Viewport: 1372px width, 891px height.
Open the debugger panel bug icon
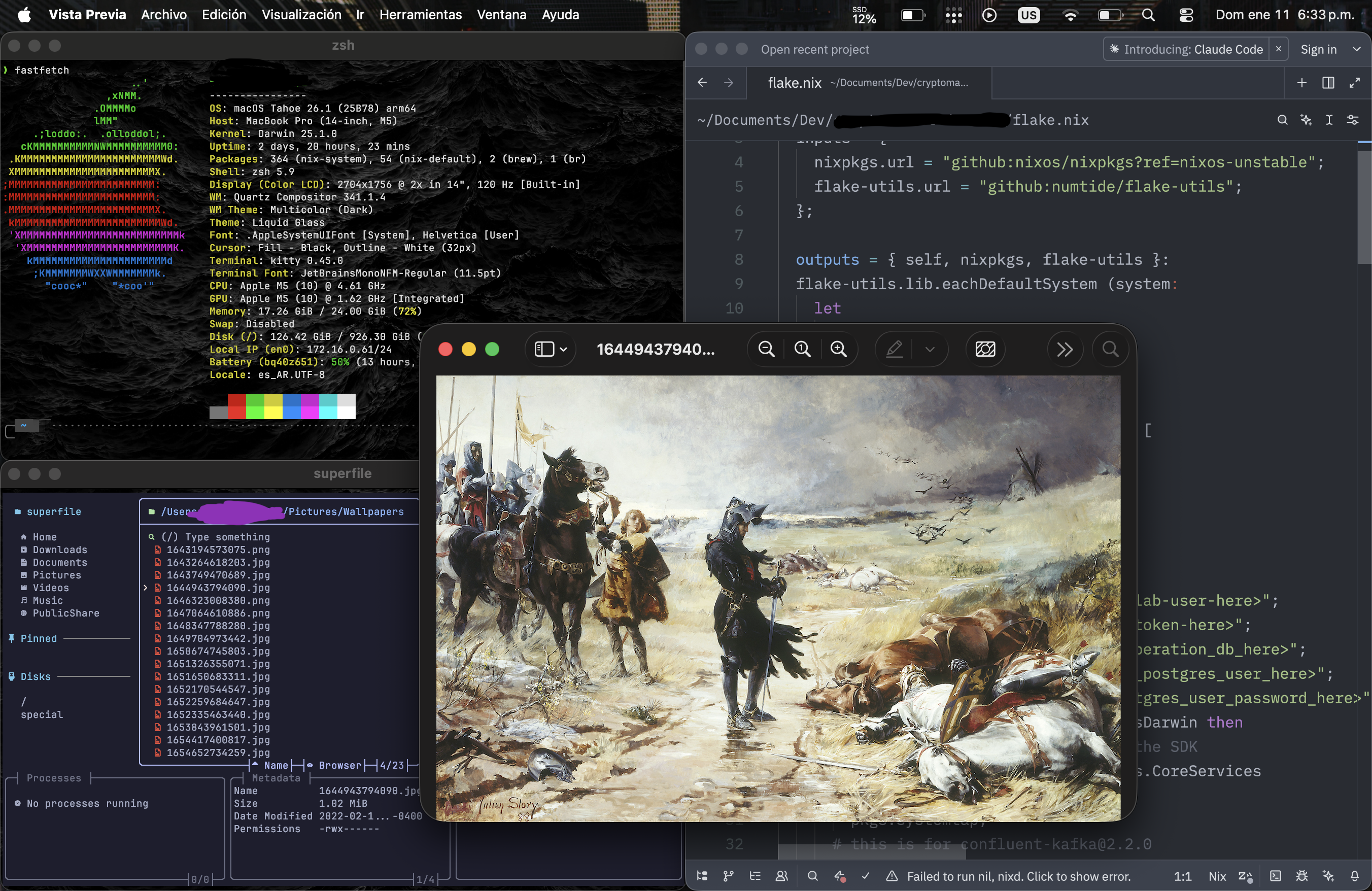click(1301, 876)
